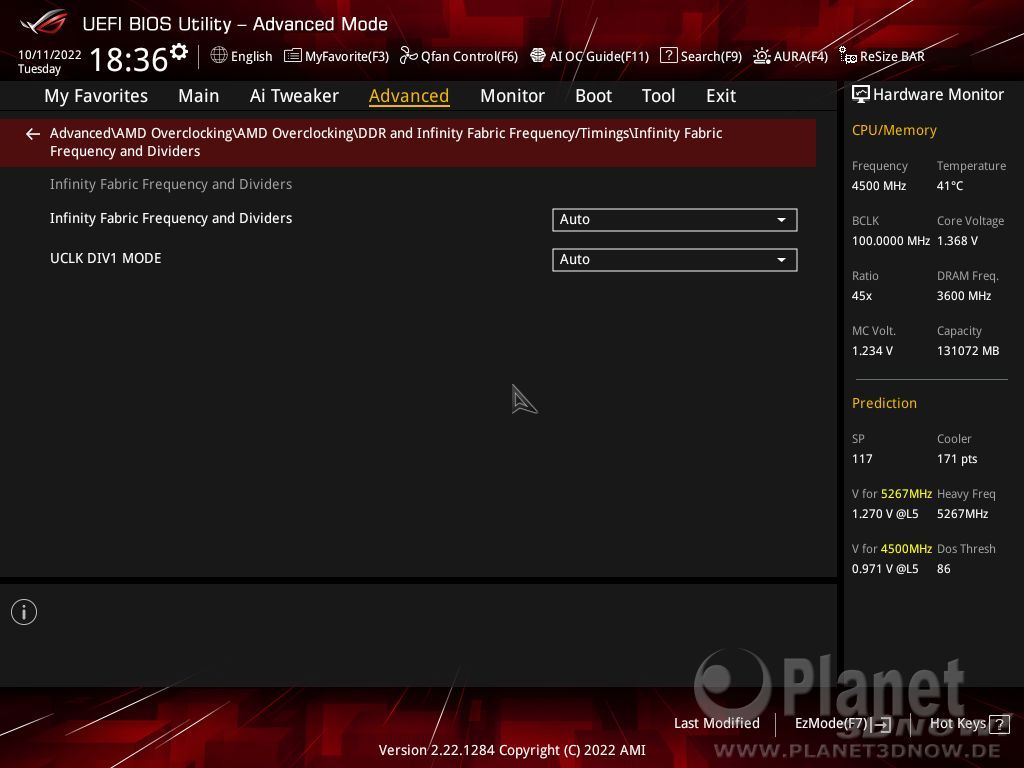Click the 131072 MB capacity value
This screenshot has height=768, width=1024.
pyautogui.click(x=968, y=351)
